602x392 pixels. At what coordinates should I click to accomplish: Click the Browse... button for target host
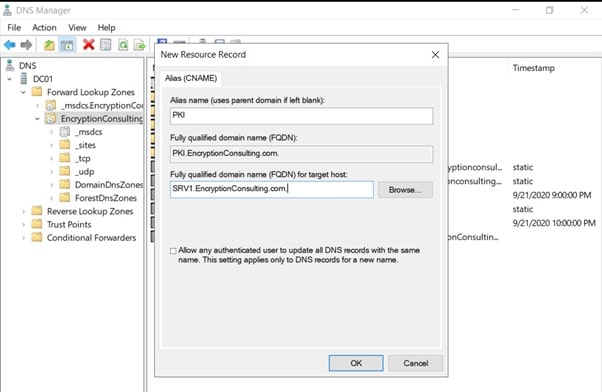point(405,190)
